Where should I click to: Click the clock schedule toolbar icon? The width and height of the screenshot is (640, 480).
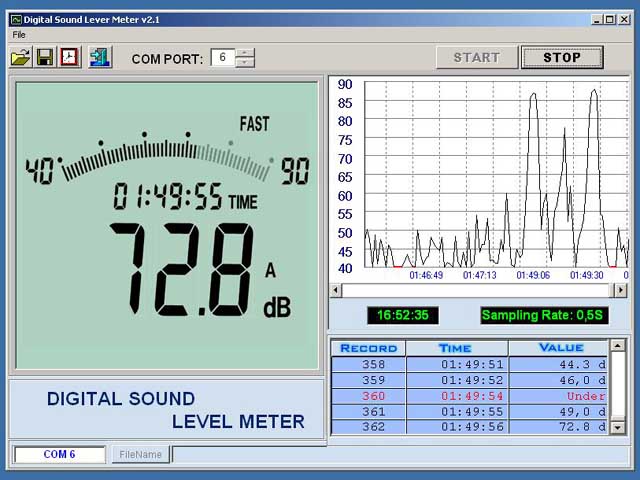point(70,57)
